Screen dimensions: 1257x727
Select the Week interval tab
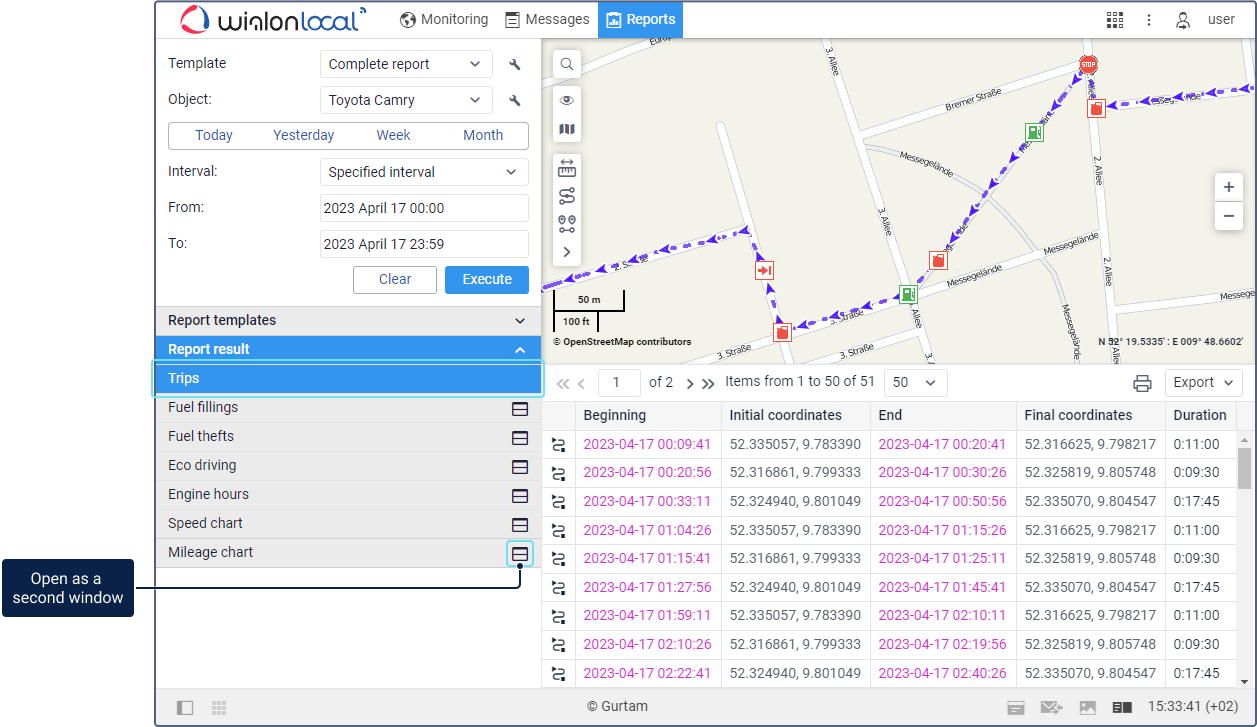click(x=394, y=136)
